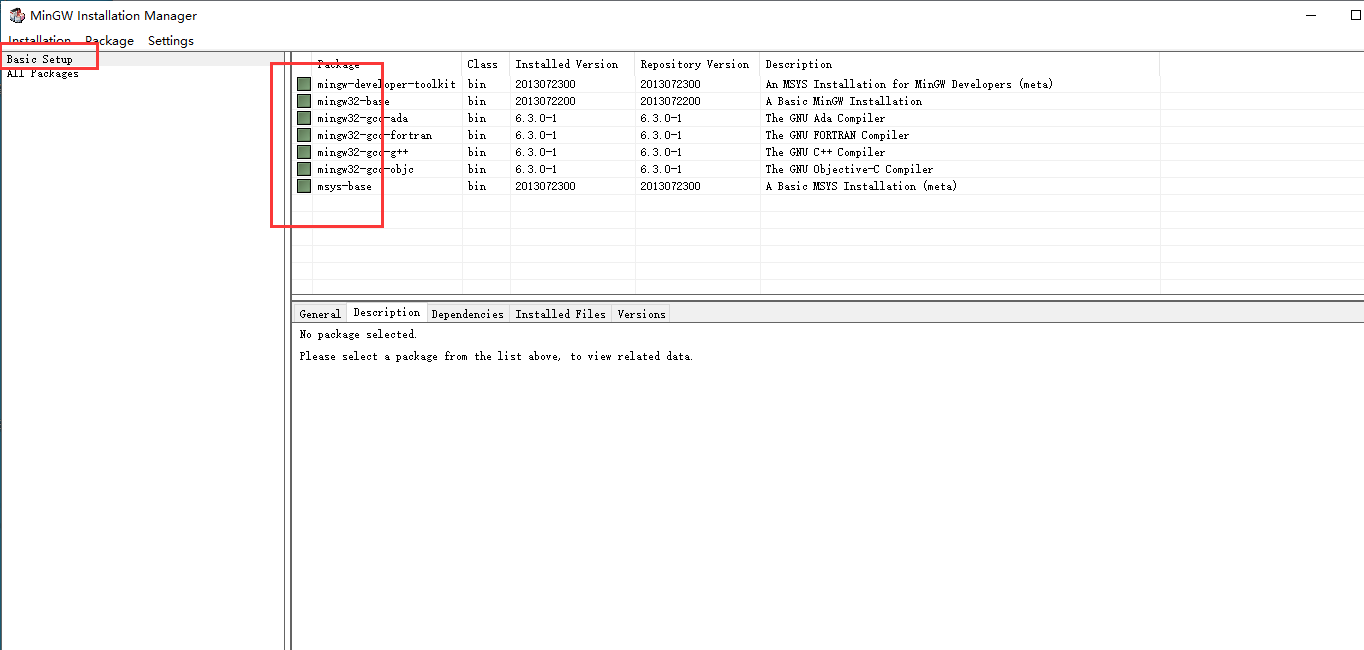Click 'The GNU Objective-C Compiler' description
This screenshot has height=650, width=1364.
[849, 170]
